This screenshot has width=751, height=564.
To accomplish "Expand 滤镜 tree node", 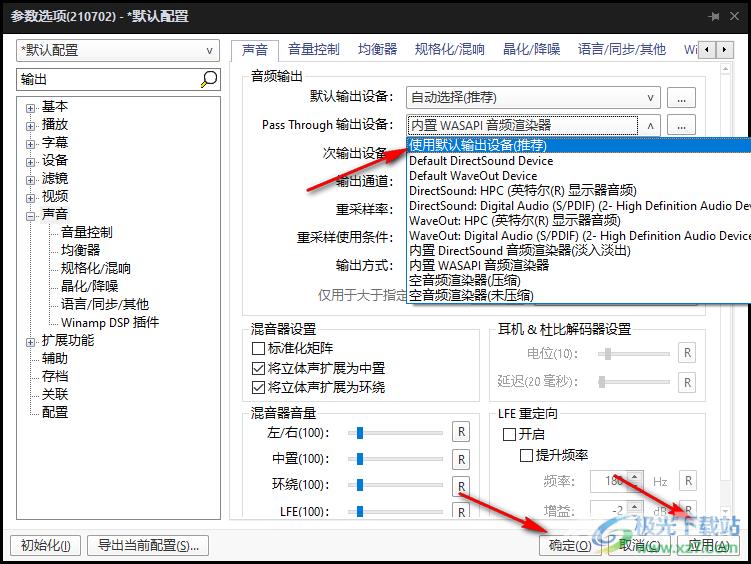I will coord(30,180).
